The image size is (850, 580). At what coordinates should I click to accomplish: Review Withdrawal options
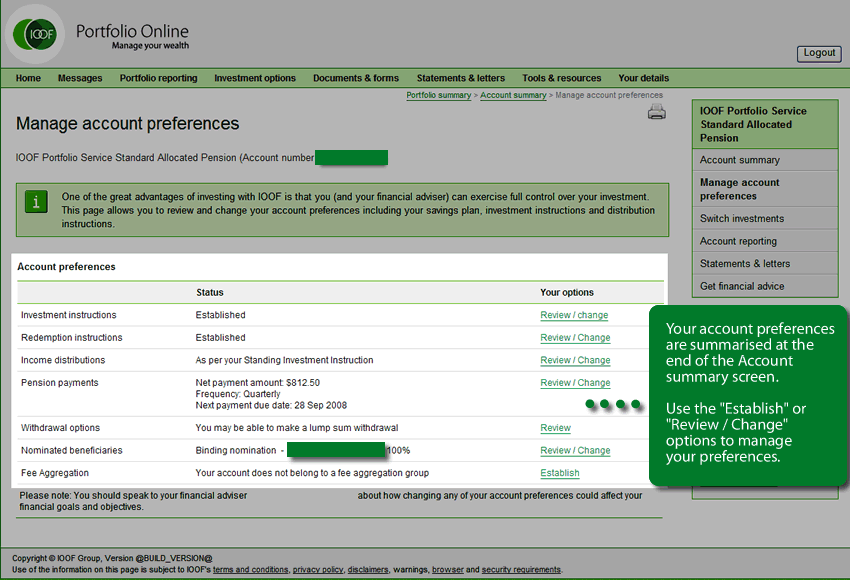tap(555, 428)
